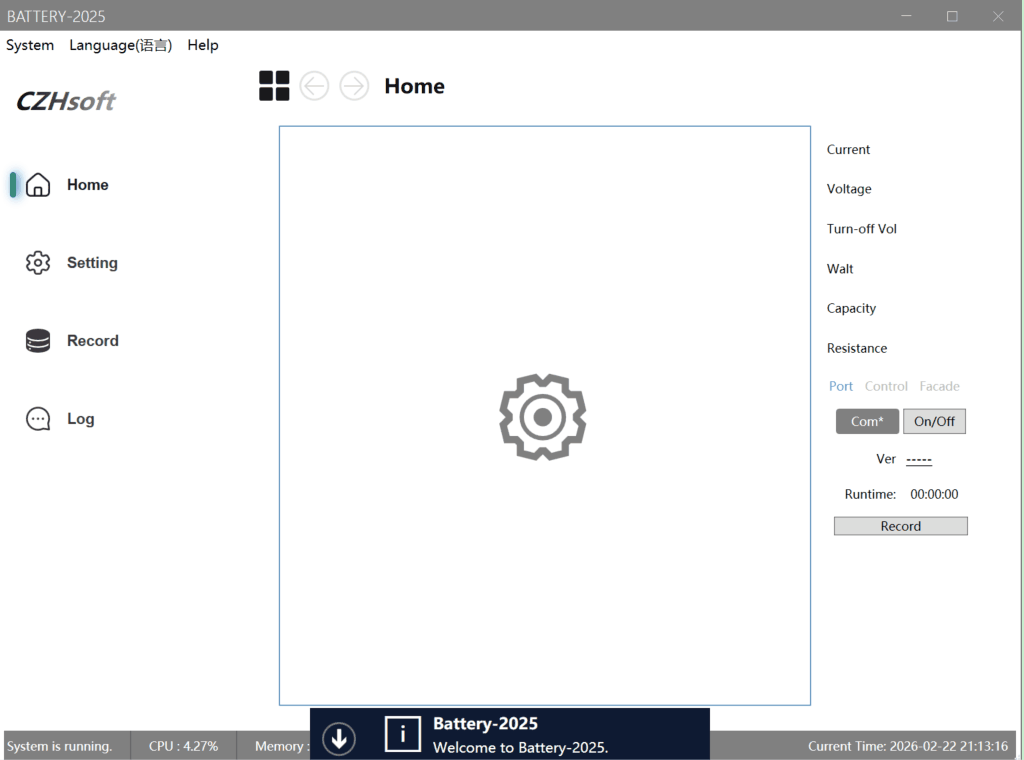The width and height of the screenshot is (1024, 760).
Task: Open the Log chat bubble icon
Action: point(38,419)
